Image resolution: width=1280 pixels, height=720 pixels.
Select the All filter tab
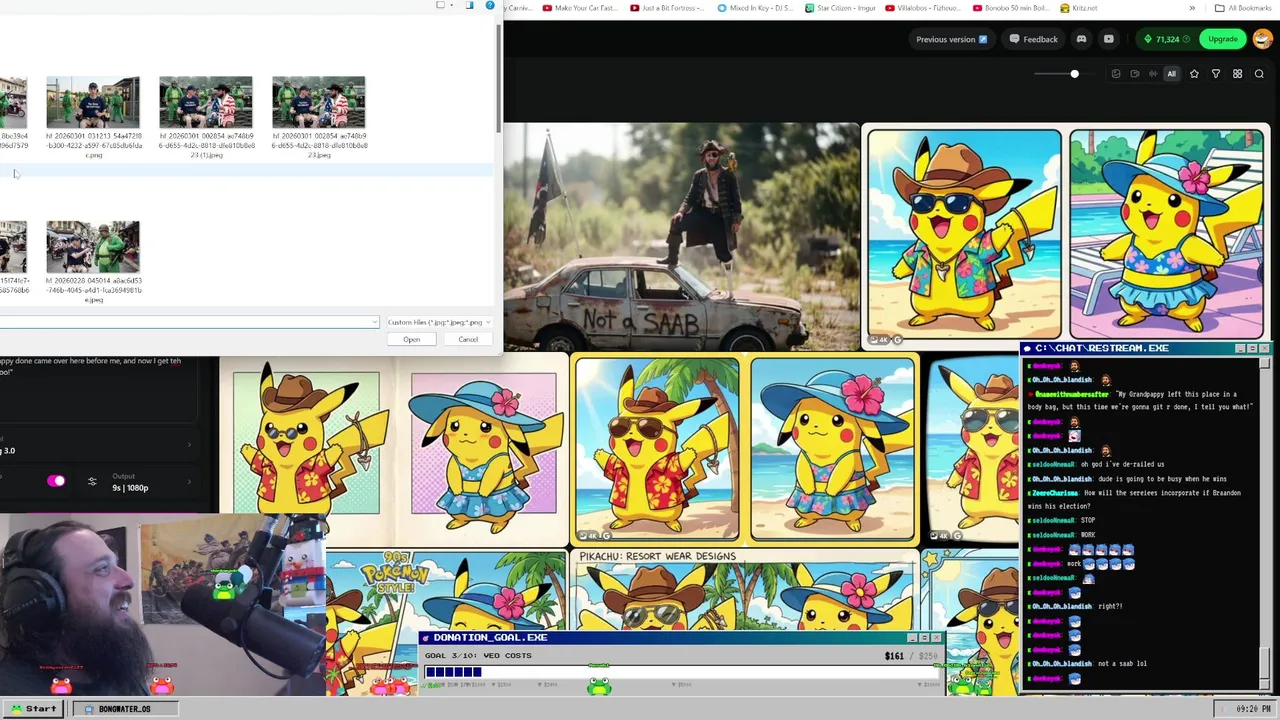(1171, 74)
